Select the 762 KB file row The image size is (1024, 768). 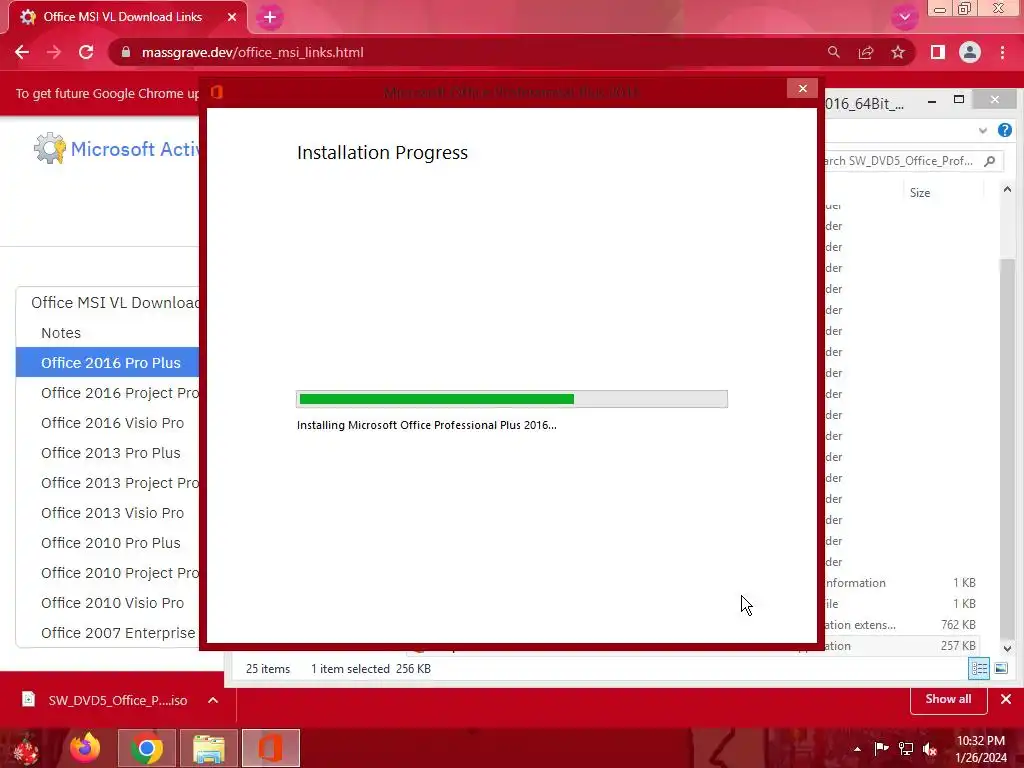point(901,625)
